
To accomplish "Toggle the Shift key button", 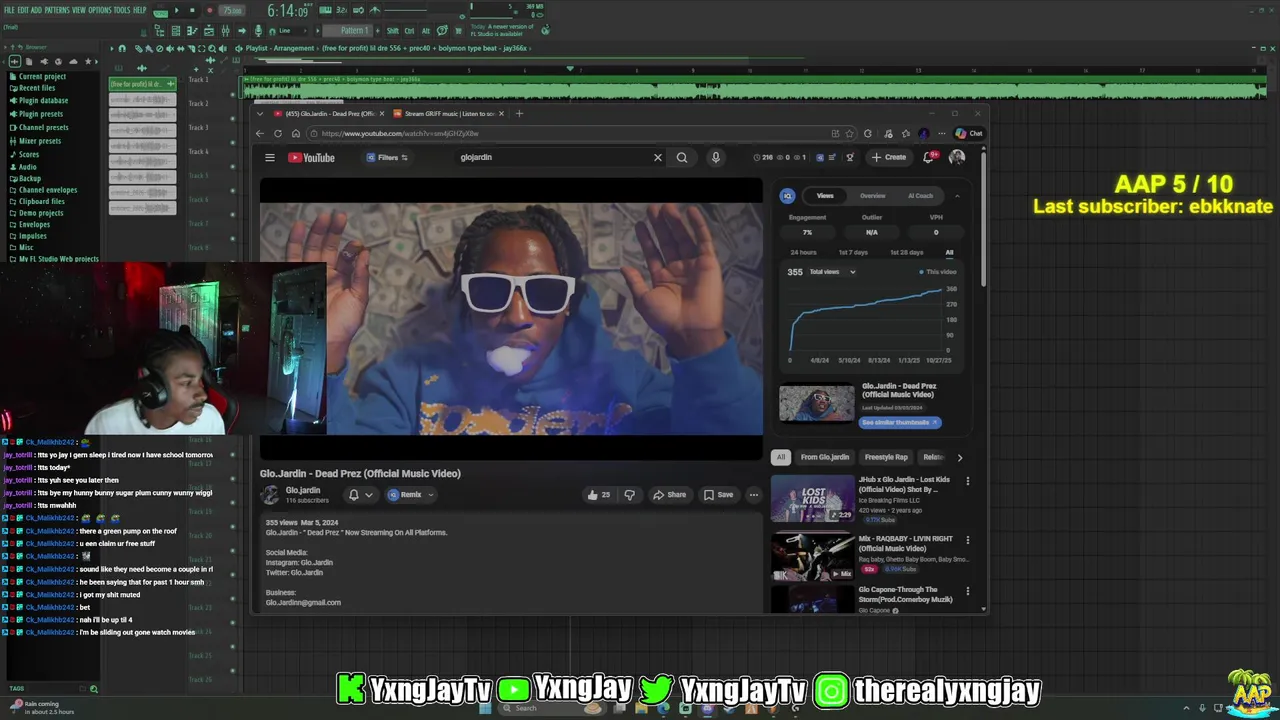I will coord(392,30).
